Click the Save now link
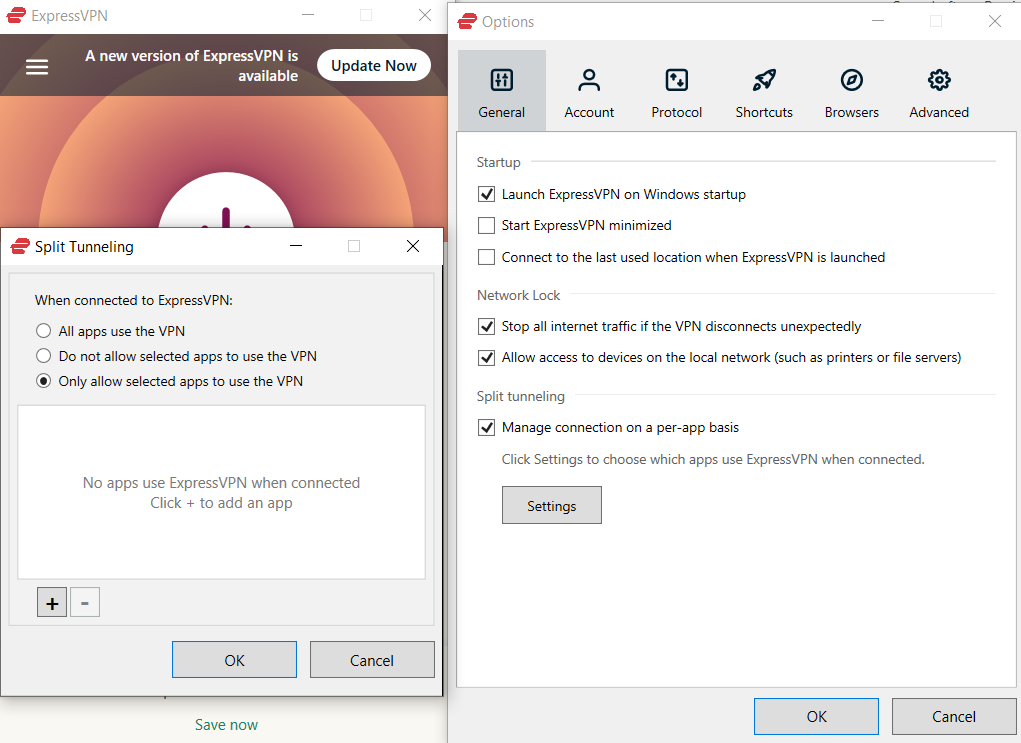The width and height of the screenshot is (1021, 743). (x=227, y=725)
